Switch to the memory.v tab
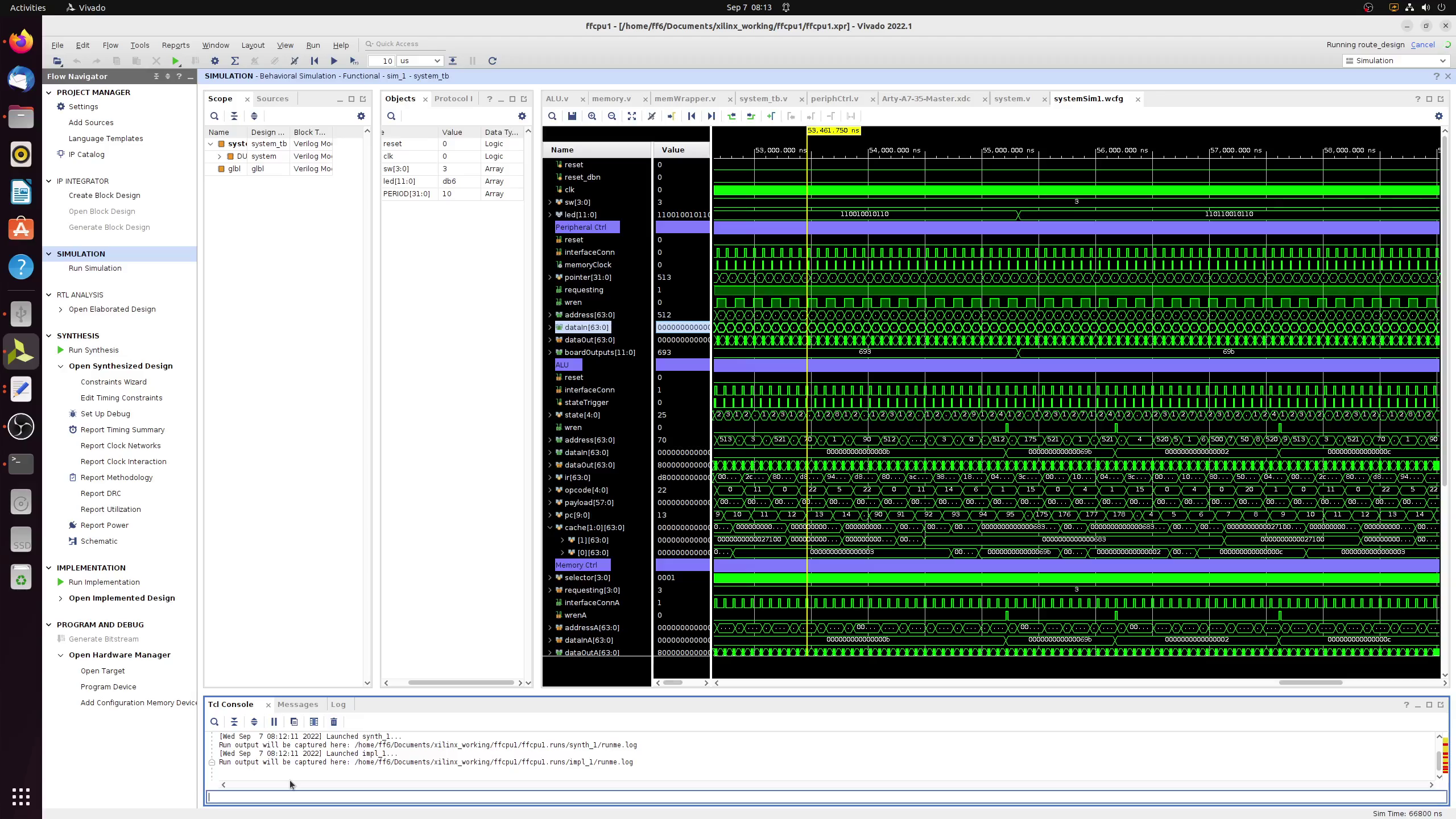 coord(611,98)
